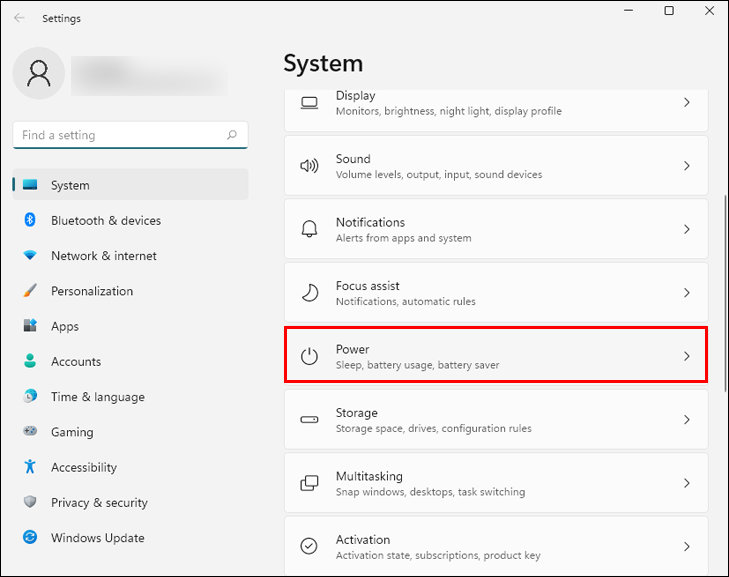This screenshot has height=577, width=729.
Task: Switch to Time & language settings
Action: pyautogui.click(x=97, y=397)
